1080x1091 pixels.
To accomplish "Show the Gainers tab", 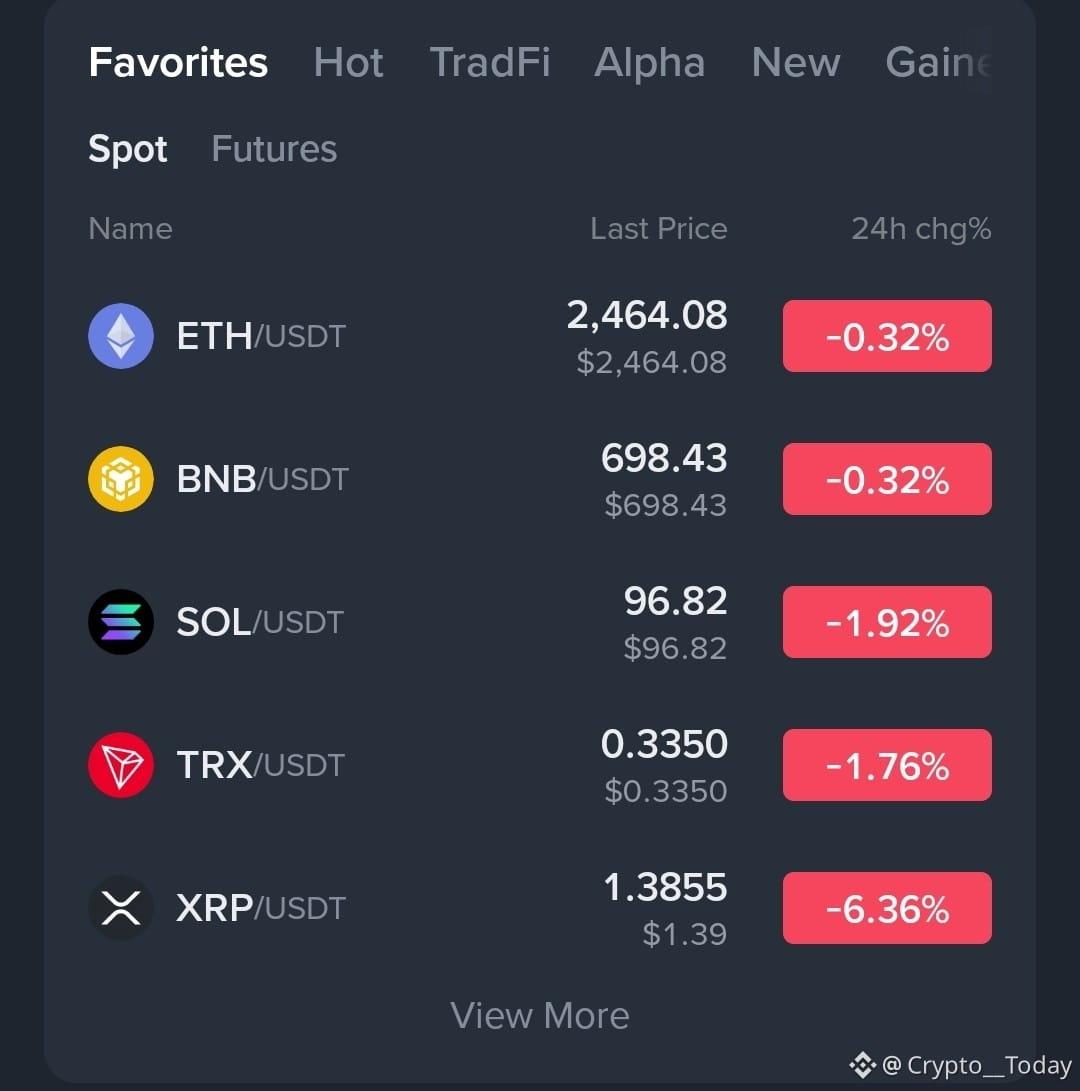I will [938, 63].
